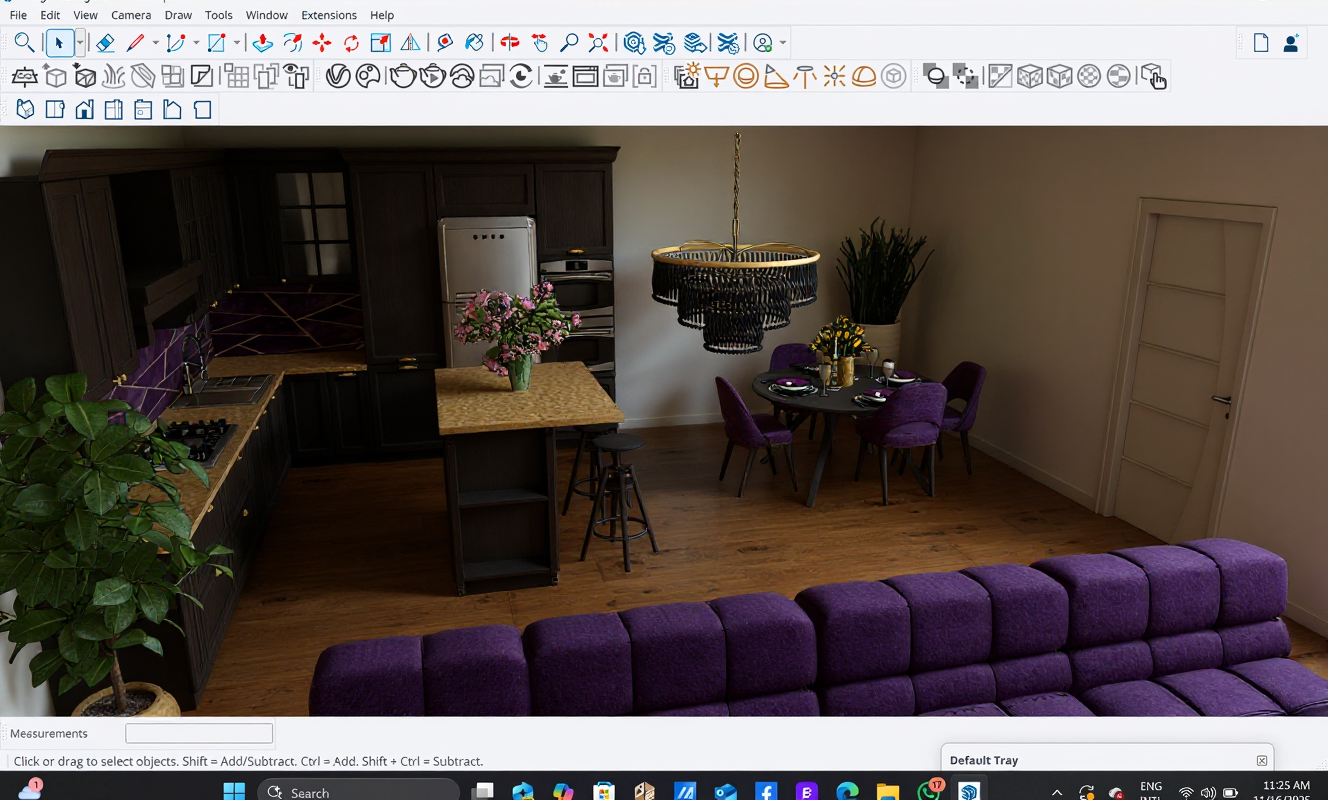The width and height of the screenshot is (1328, 800).
Task: Open the V-Ray Asset Editor
Action: click(339, 77)
